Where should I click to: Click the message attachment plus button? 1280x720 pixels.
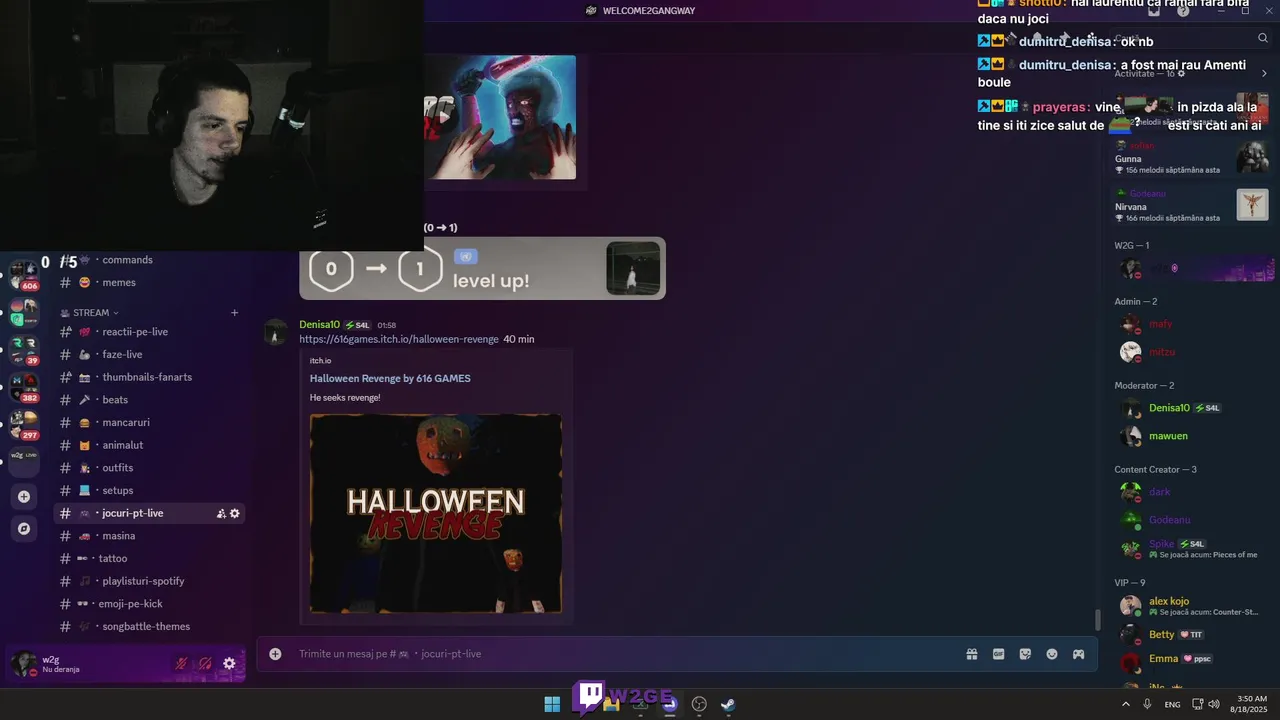(275, 654)
